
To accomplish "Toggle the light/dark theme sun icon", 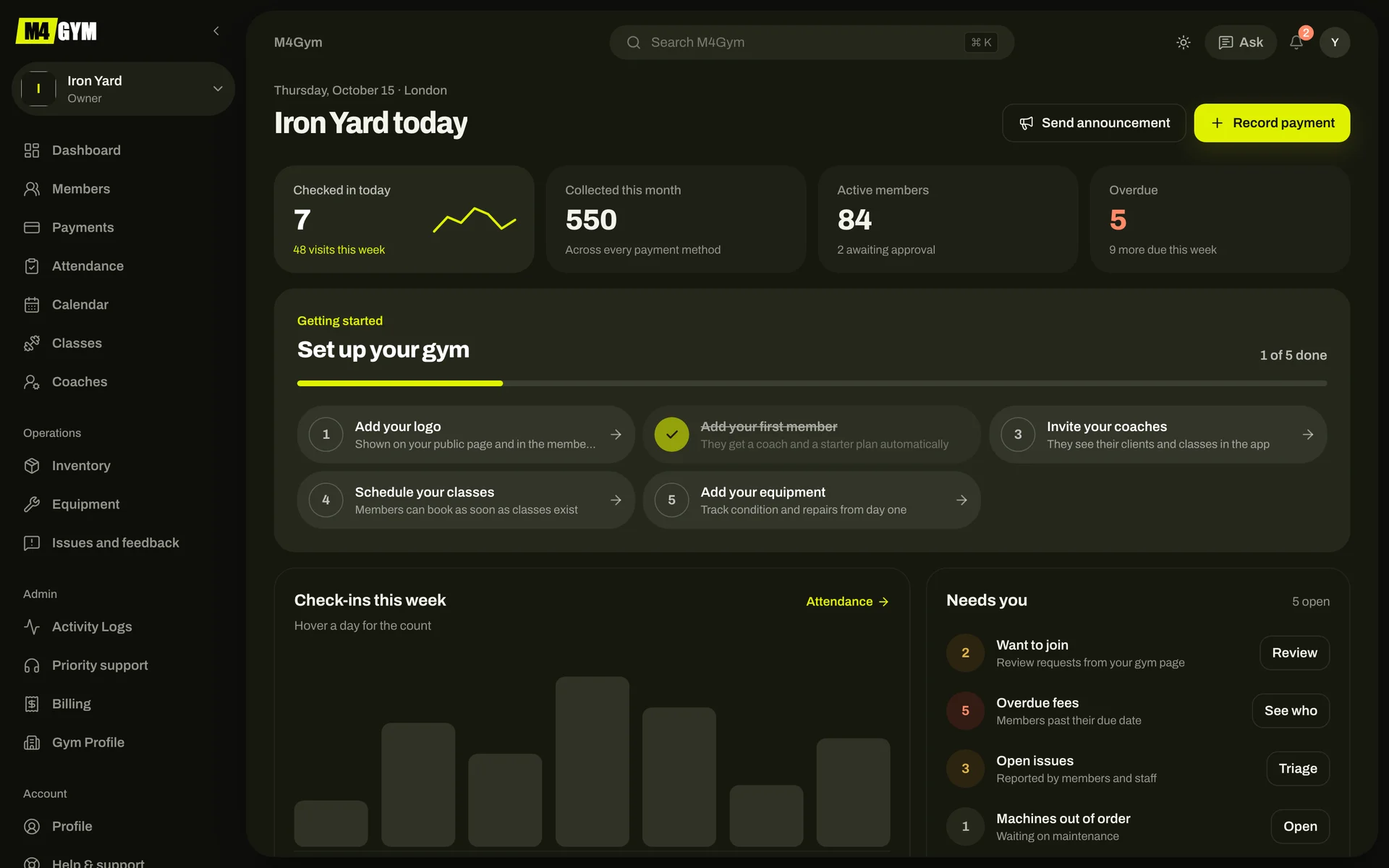I will pyautogui.click(x=1184, y=43).
